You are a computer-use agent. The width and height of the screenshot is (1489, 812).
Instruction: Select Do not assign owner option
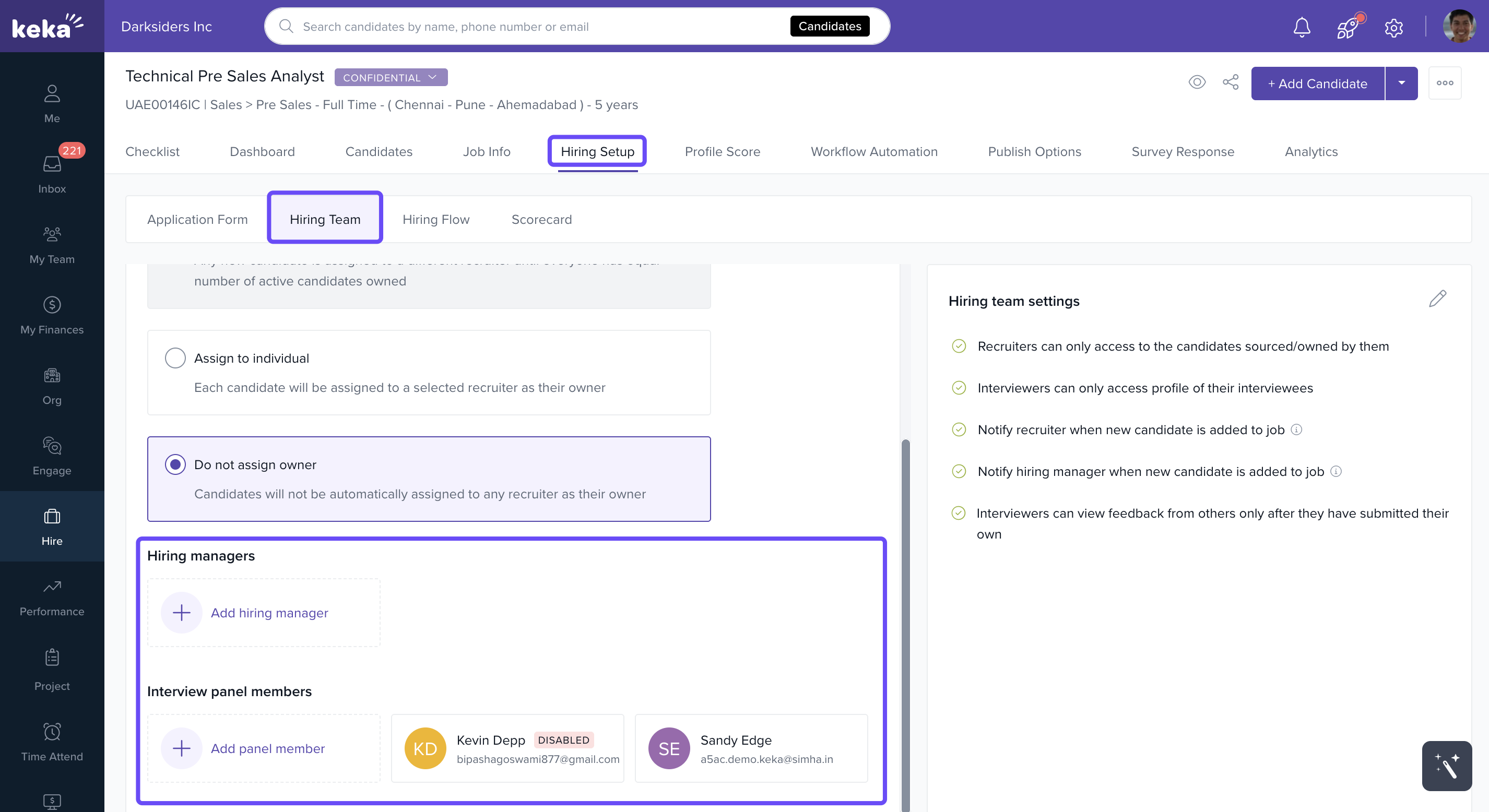coord(175,464)
